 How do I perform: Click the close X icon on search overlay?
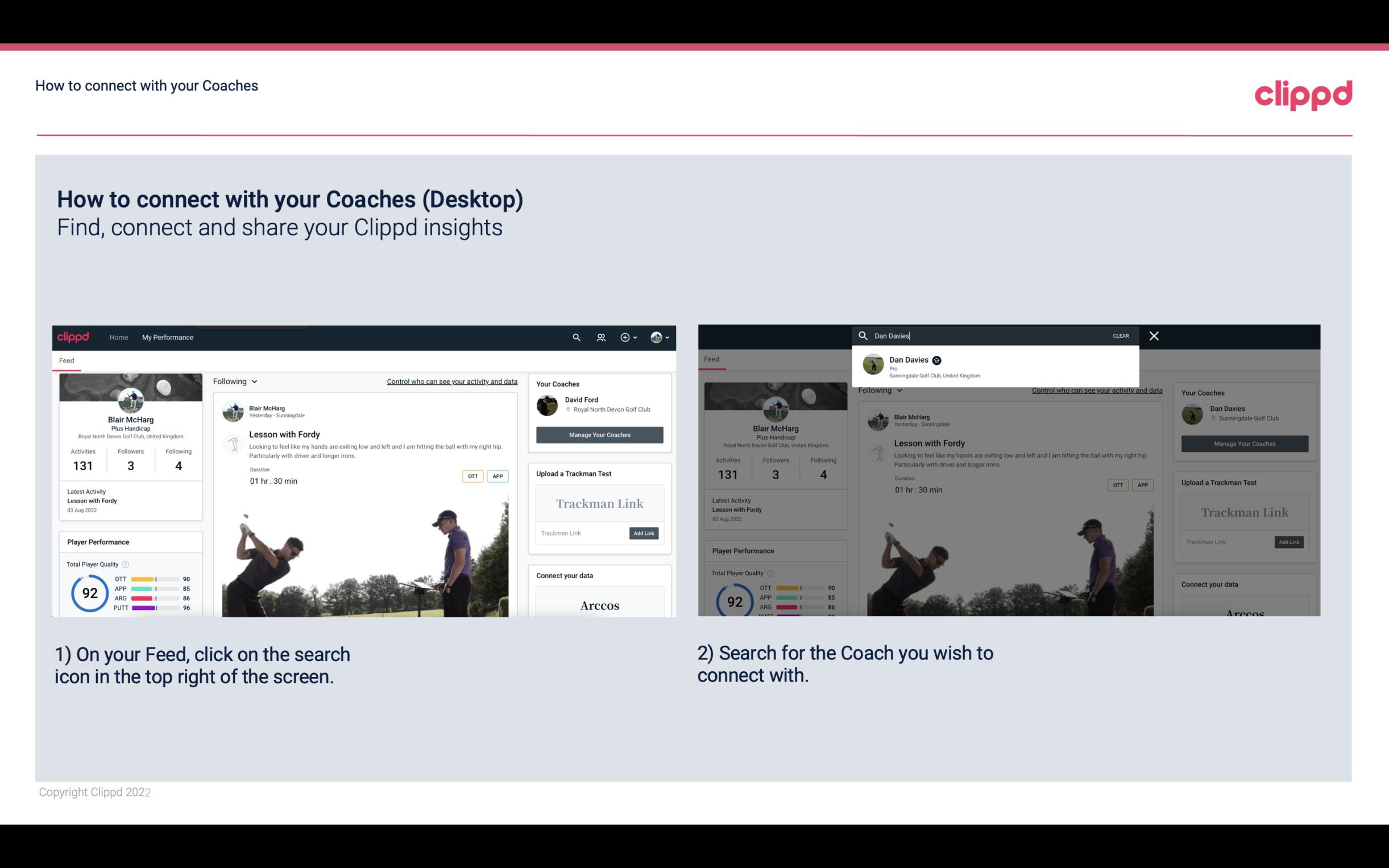click(x=1153, y=335)
